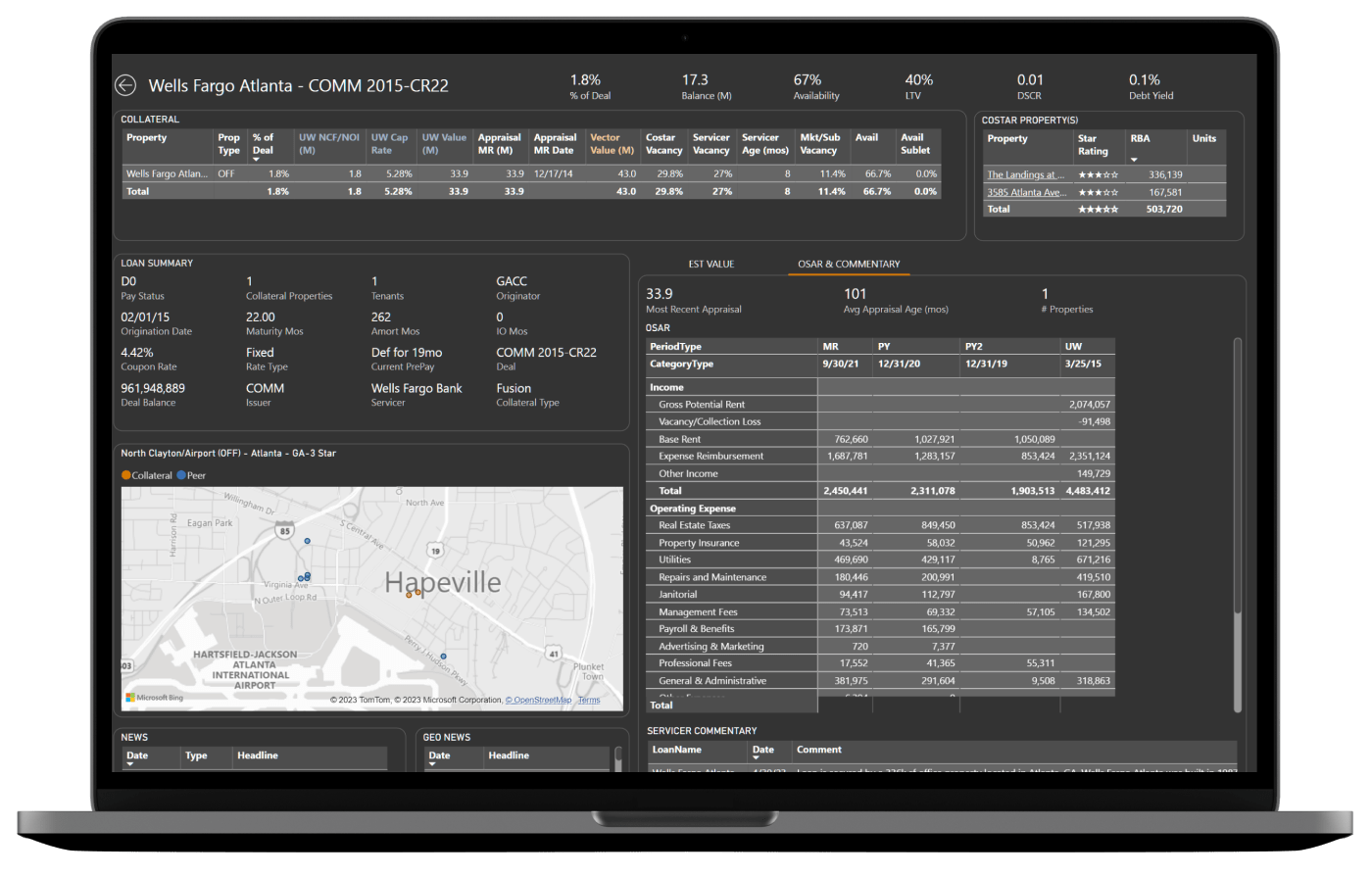Image resolution: width=1372 pixels, height=876 pixels.
Task: Switch to the EST VALUE tab
Action: click(x=710, y=264)
